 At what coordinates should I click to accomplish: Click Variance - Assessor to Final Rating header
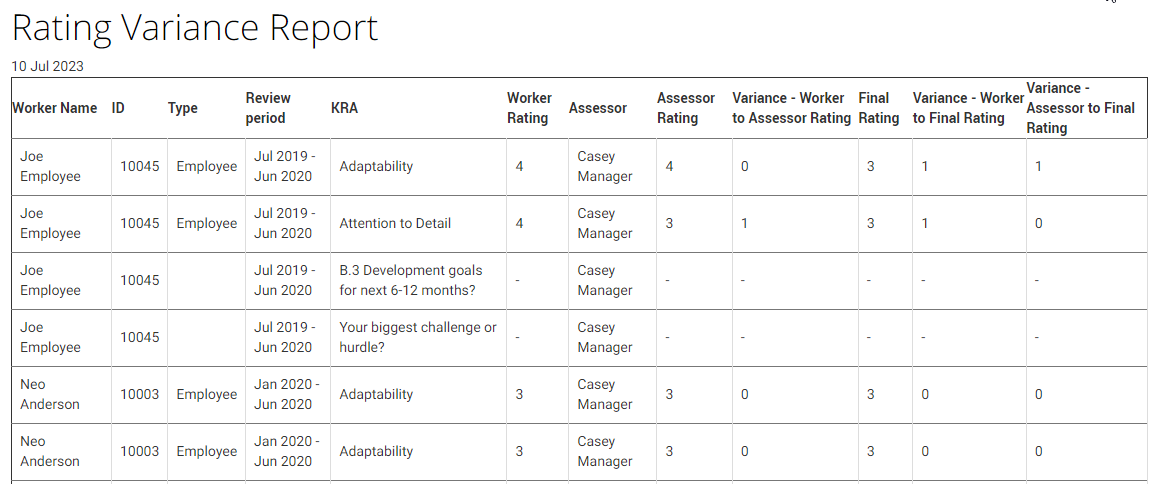click(1081, 108)
